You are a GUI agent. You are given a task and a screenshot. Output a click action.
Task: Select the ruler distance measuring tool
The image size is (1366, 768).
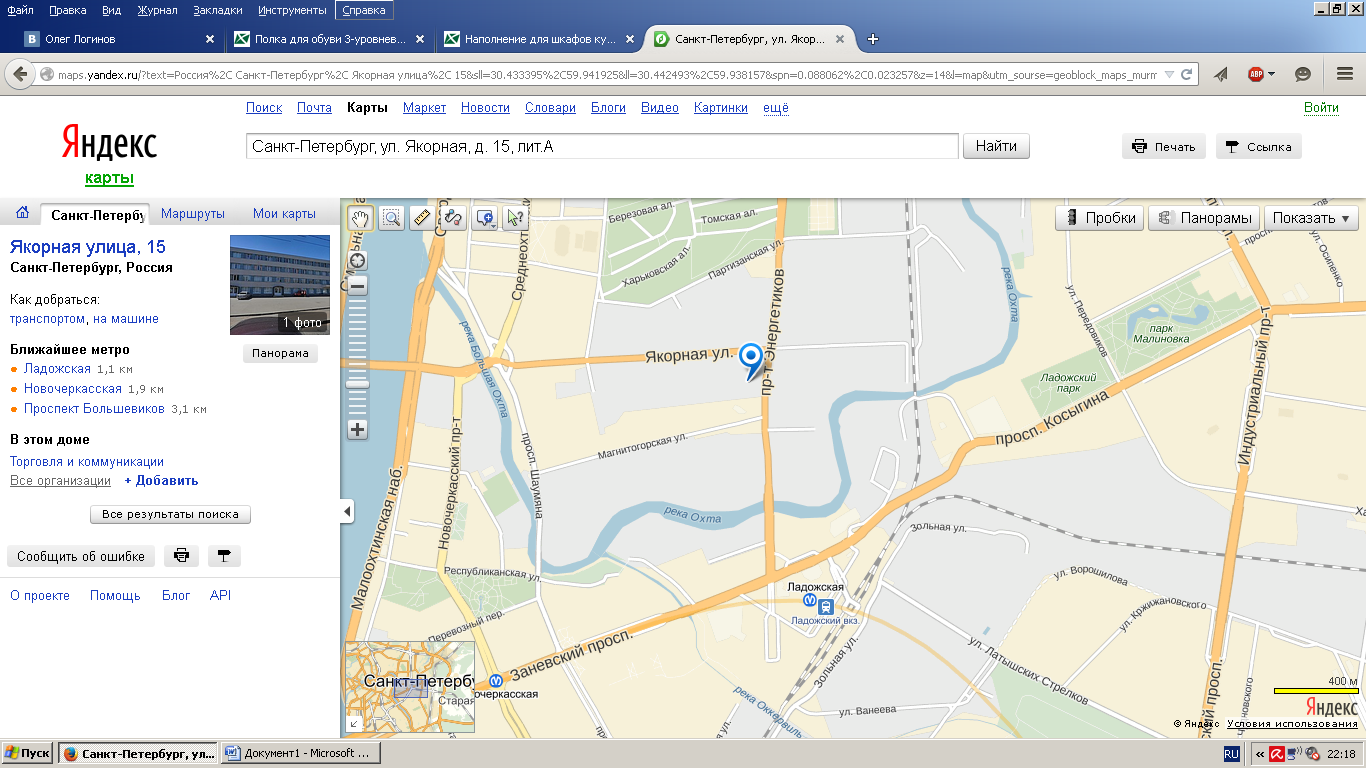point(422,218)
